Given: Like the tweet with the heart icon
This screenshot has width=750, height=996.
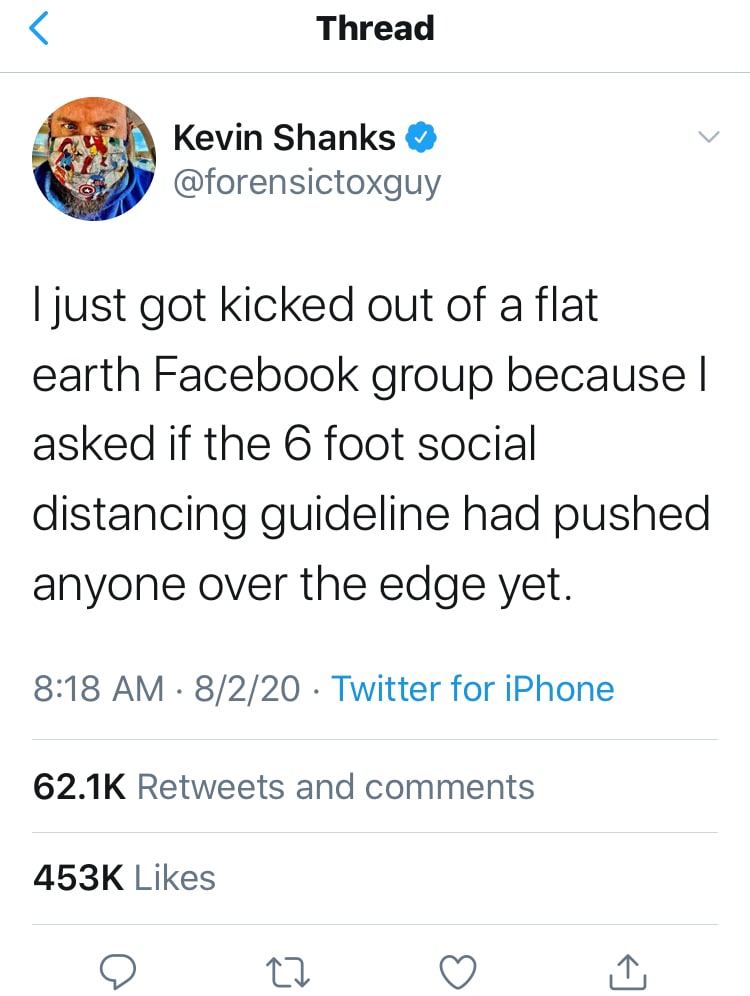Looking at the screenshot, I should [458, 969].
